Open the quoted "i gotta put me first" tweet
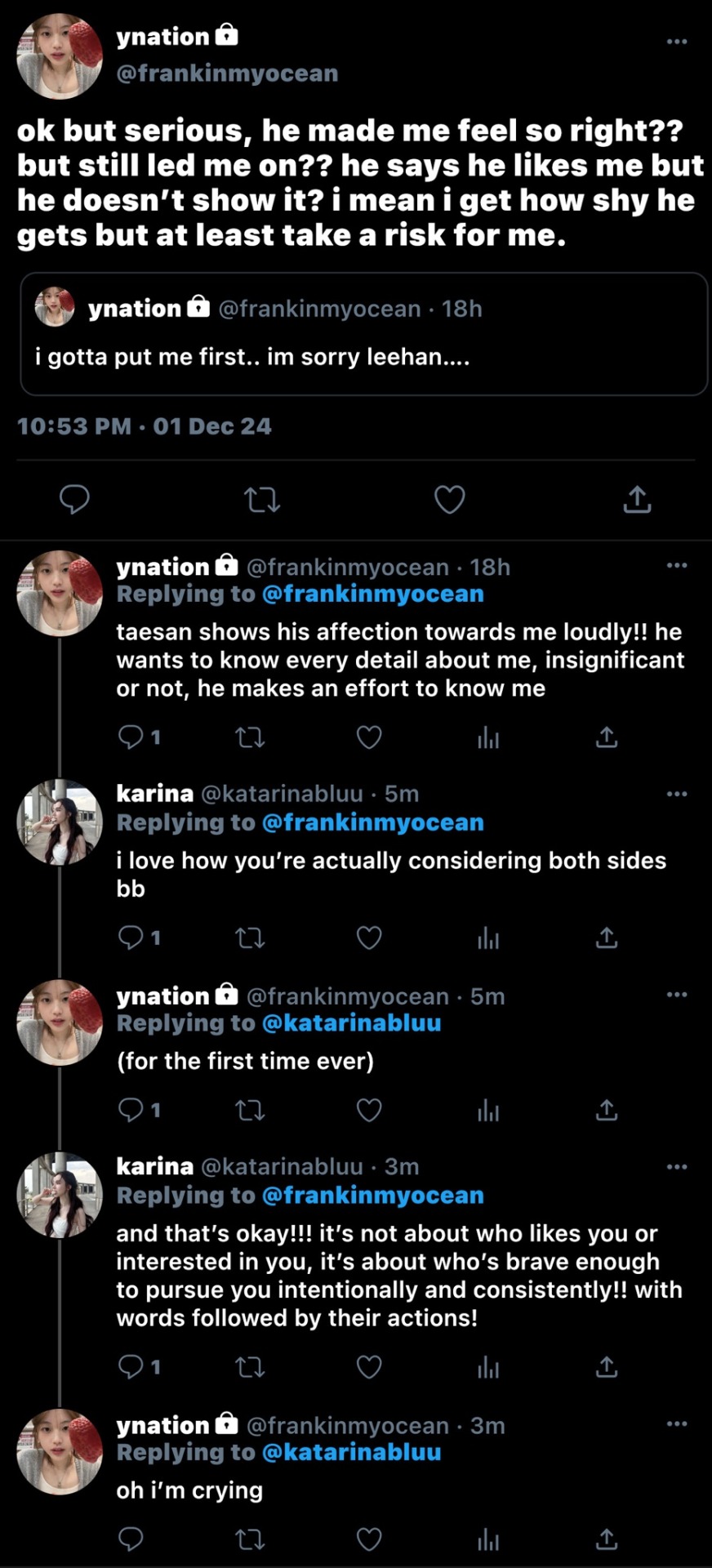 363,333
